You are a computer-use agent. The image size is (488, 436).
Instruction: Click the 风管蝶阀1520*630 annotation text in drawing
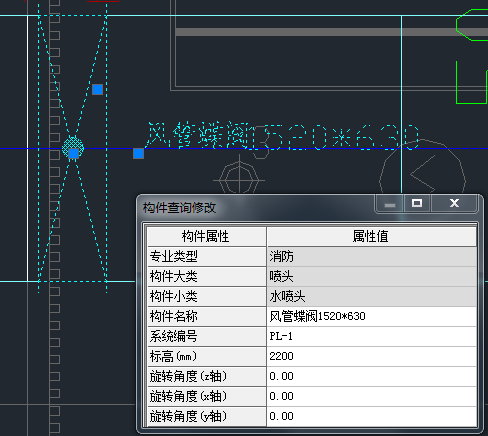pyautogui.click(x=282, y=136)
